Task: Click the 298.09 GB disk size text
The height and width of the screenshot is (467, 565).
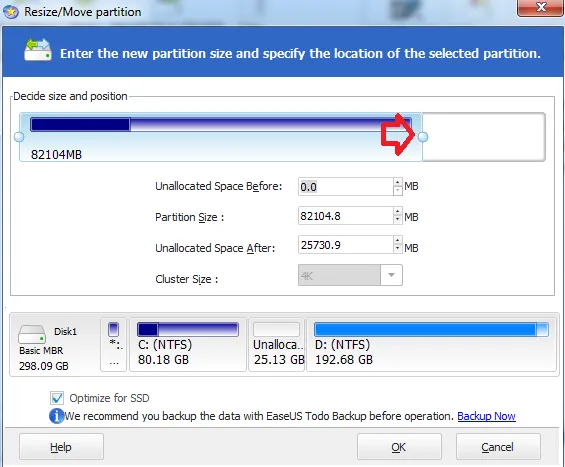Action: (x=44, y=366)
